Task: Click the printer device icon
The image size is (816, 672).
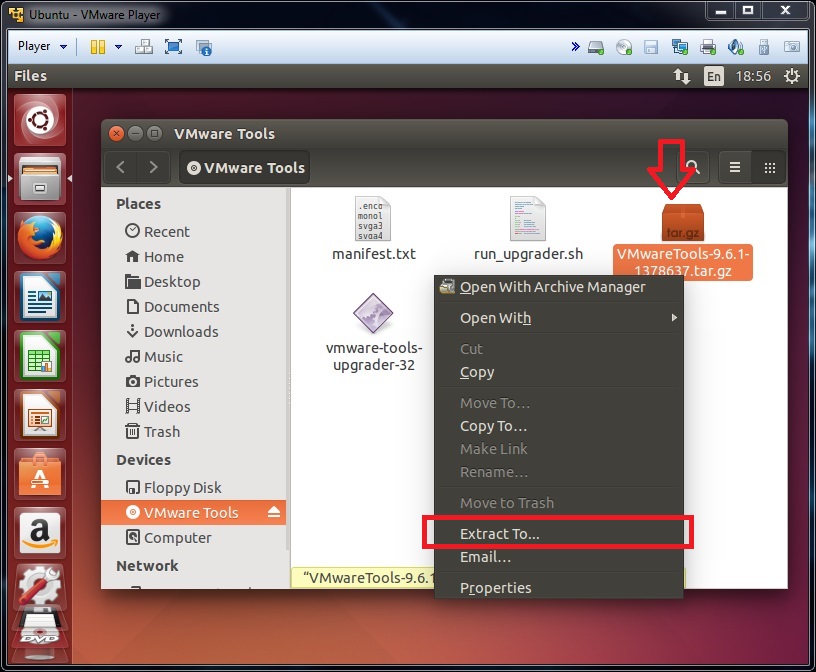Action: tap(708, 47)
